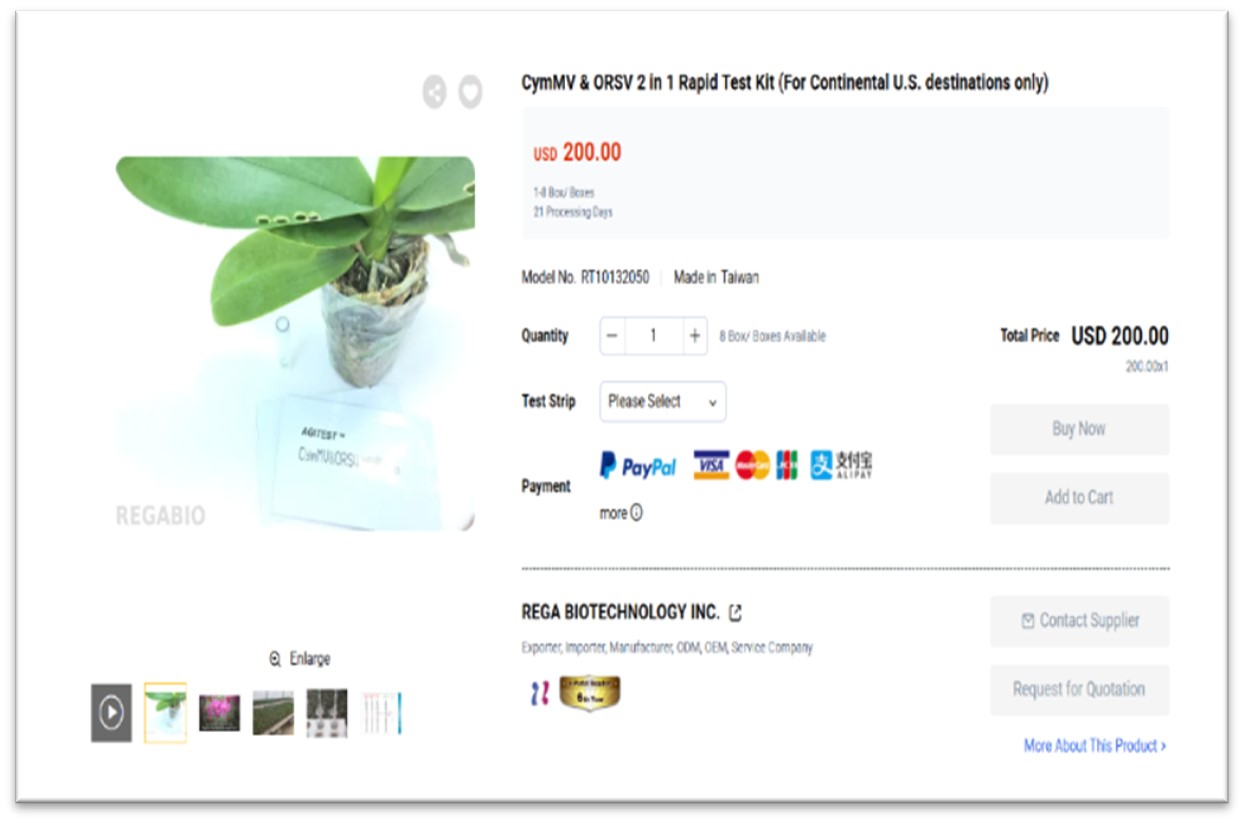Click Contact Supplier button

point(1079,621)
